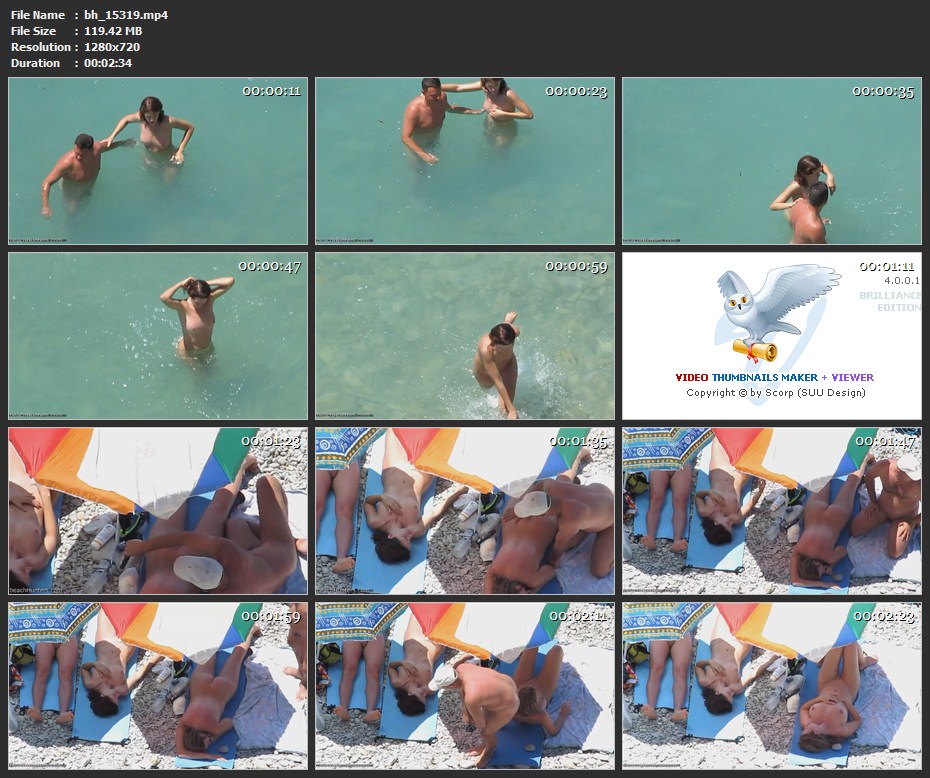Select the frame marked 00:00:59
Image resolution: width=930 pixels, height=778 pixels.
pos(465,336)
